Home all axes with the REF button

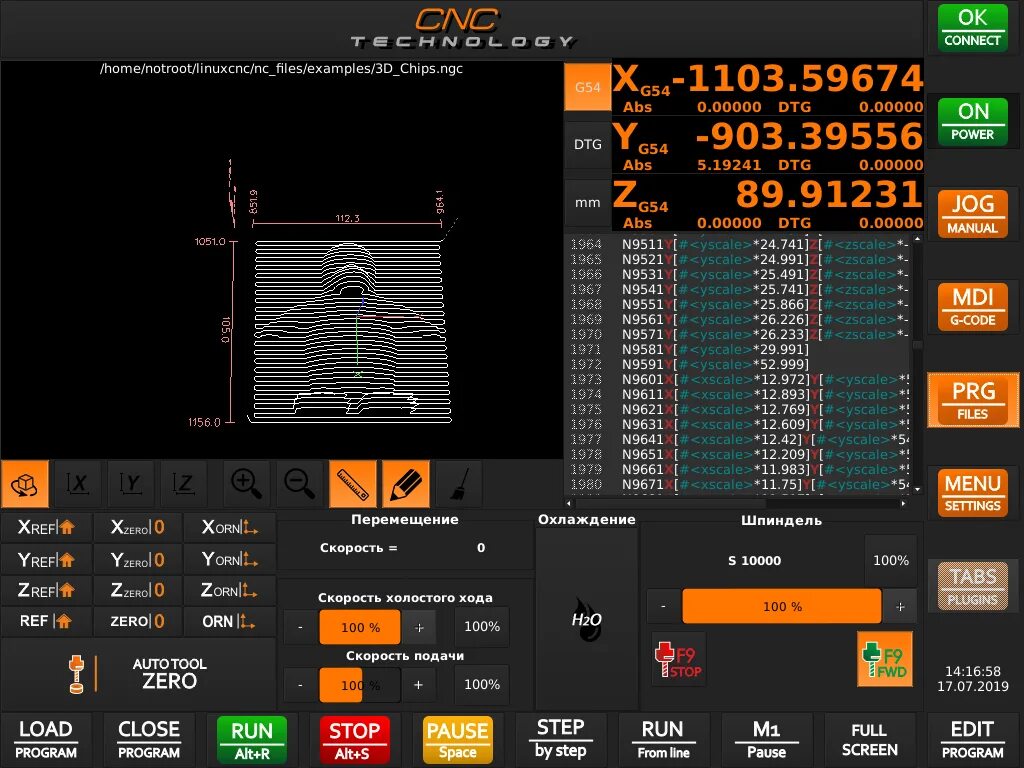tap(46, 621)
